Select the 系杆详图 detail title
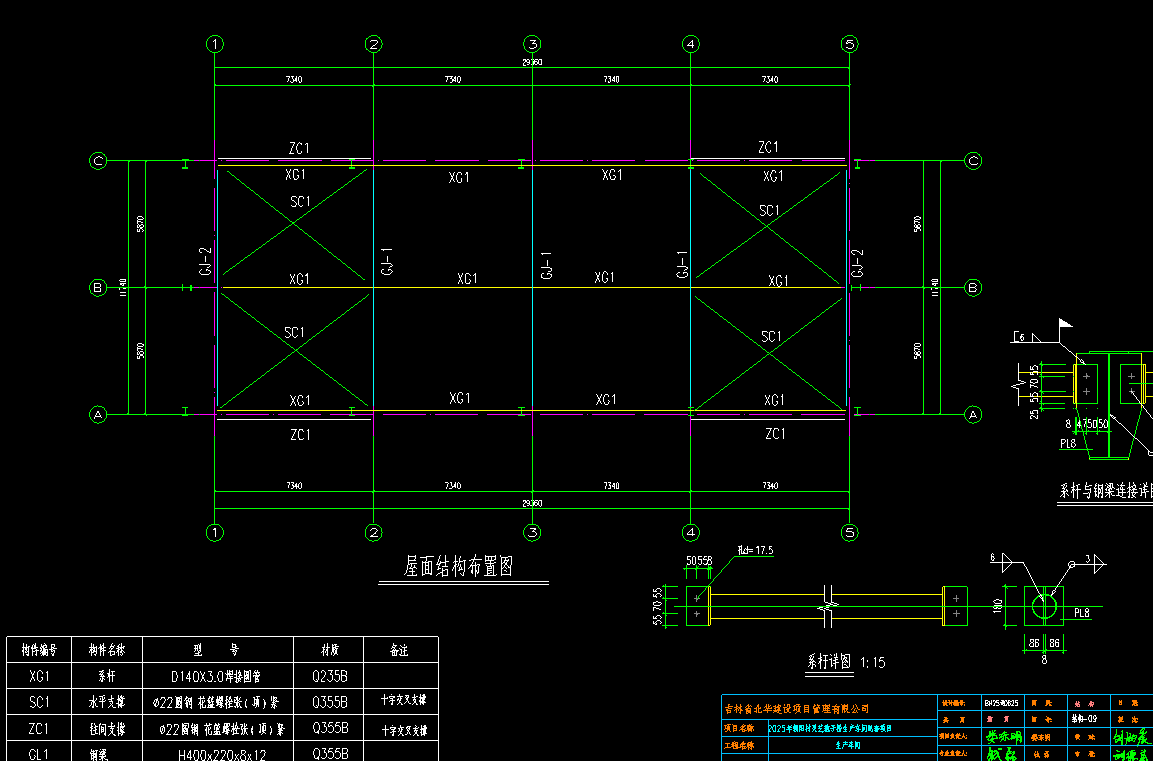Image resolution: width=1153 pixels, height=761 pixels. coord(827,662)
